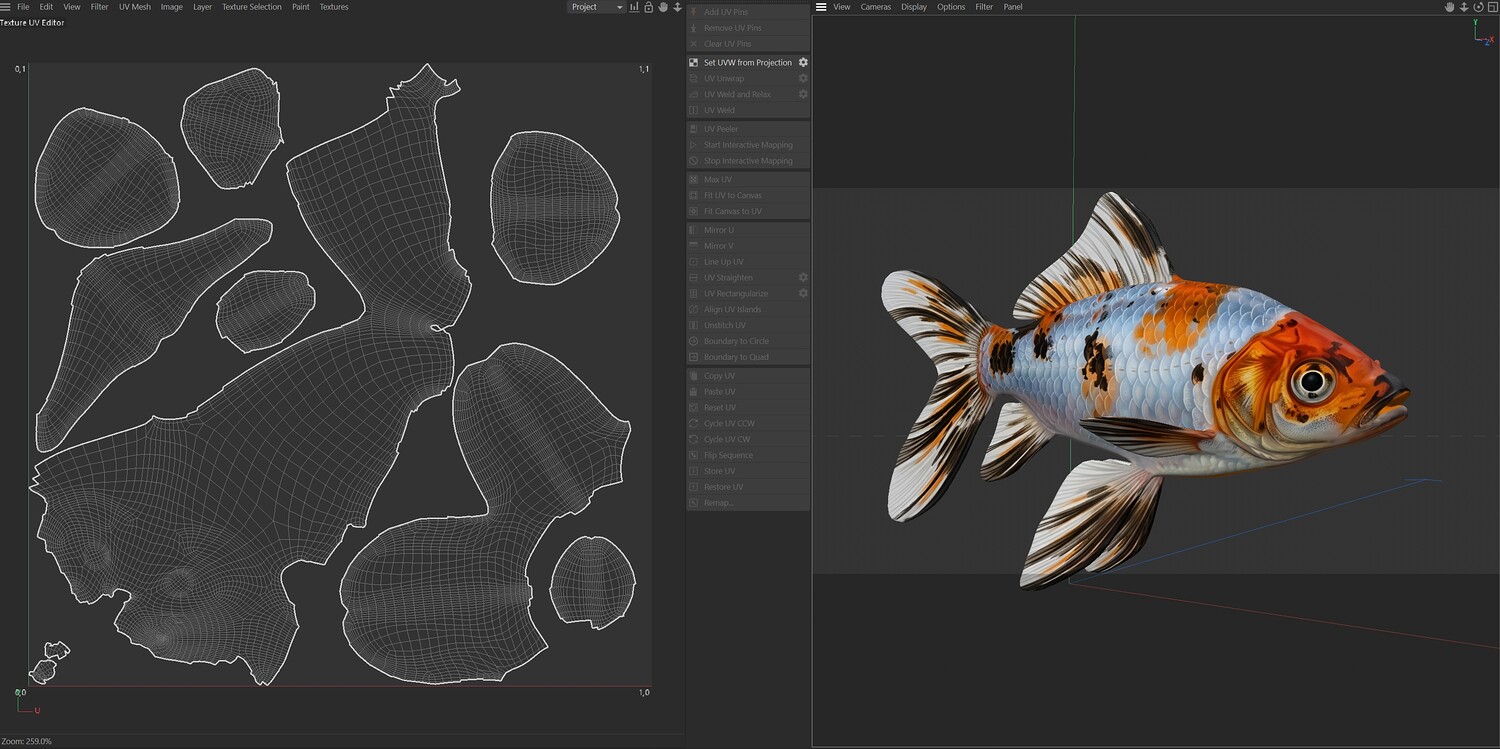Select the zoom arrows icon in UV Editor
Viewport: 1500px width, 749px height.
point(677,7)
